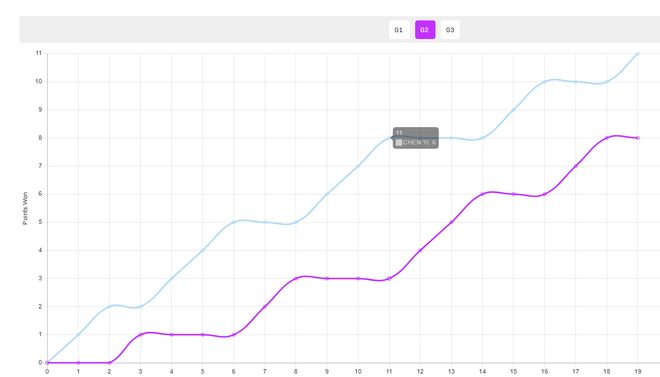This screenshot has height=377, width=660.
Task: Select the blue data point at rally 9
Action: (x=327, y=194)
